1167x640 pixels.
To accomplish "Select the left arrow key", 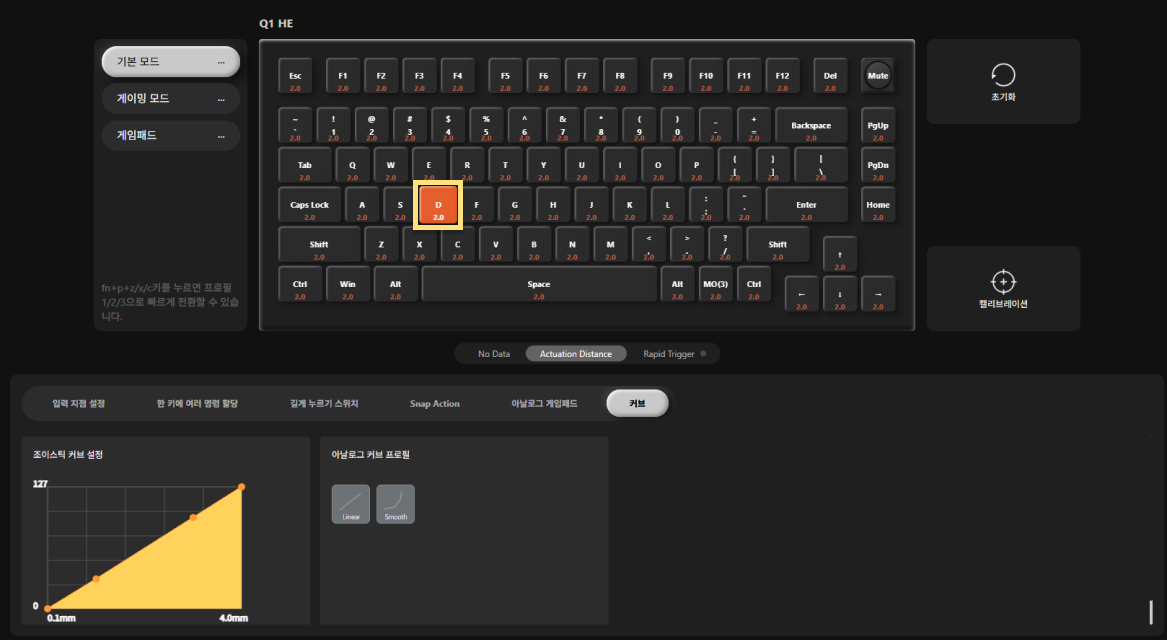I will click(802, 295).
